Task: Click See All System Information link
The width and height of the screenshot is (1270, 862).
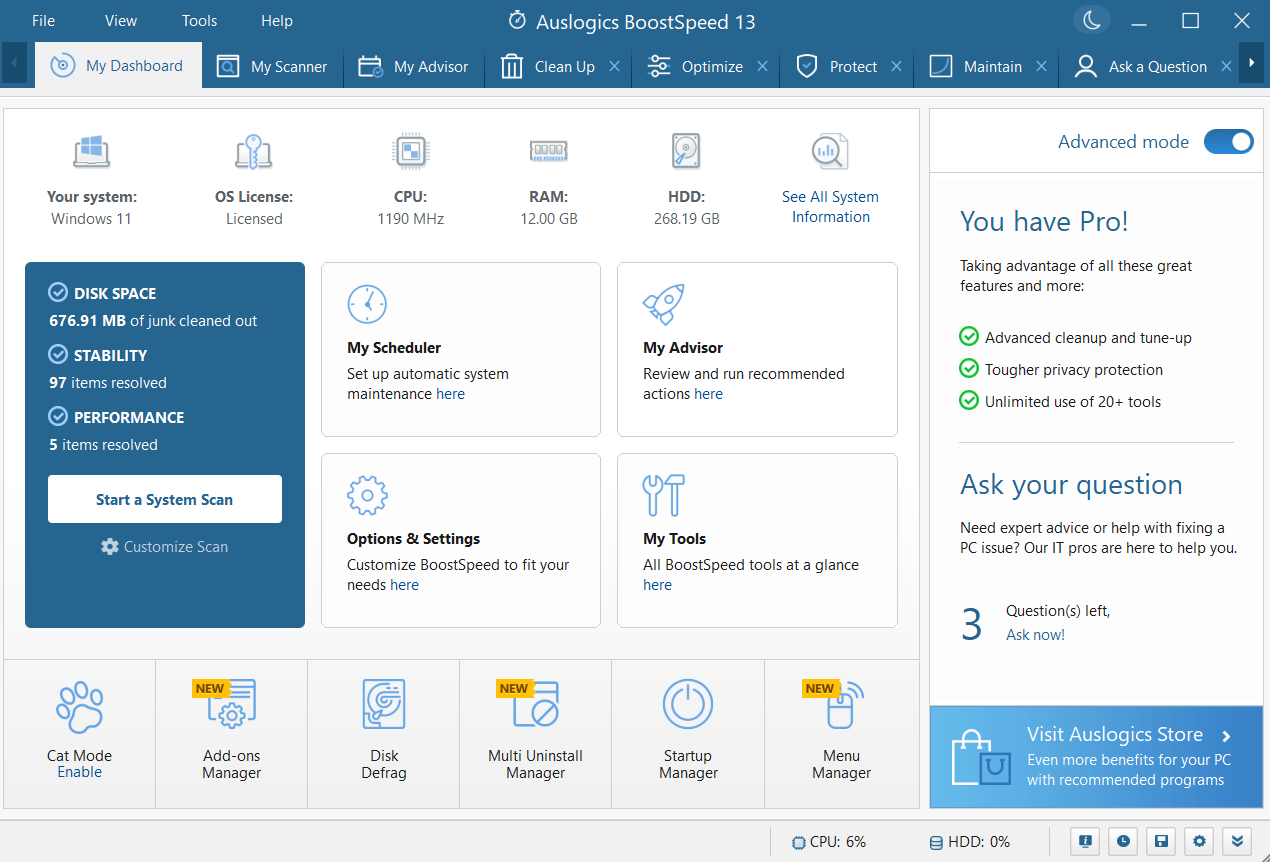Action: (830, 207)
